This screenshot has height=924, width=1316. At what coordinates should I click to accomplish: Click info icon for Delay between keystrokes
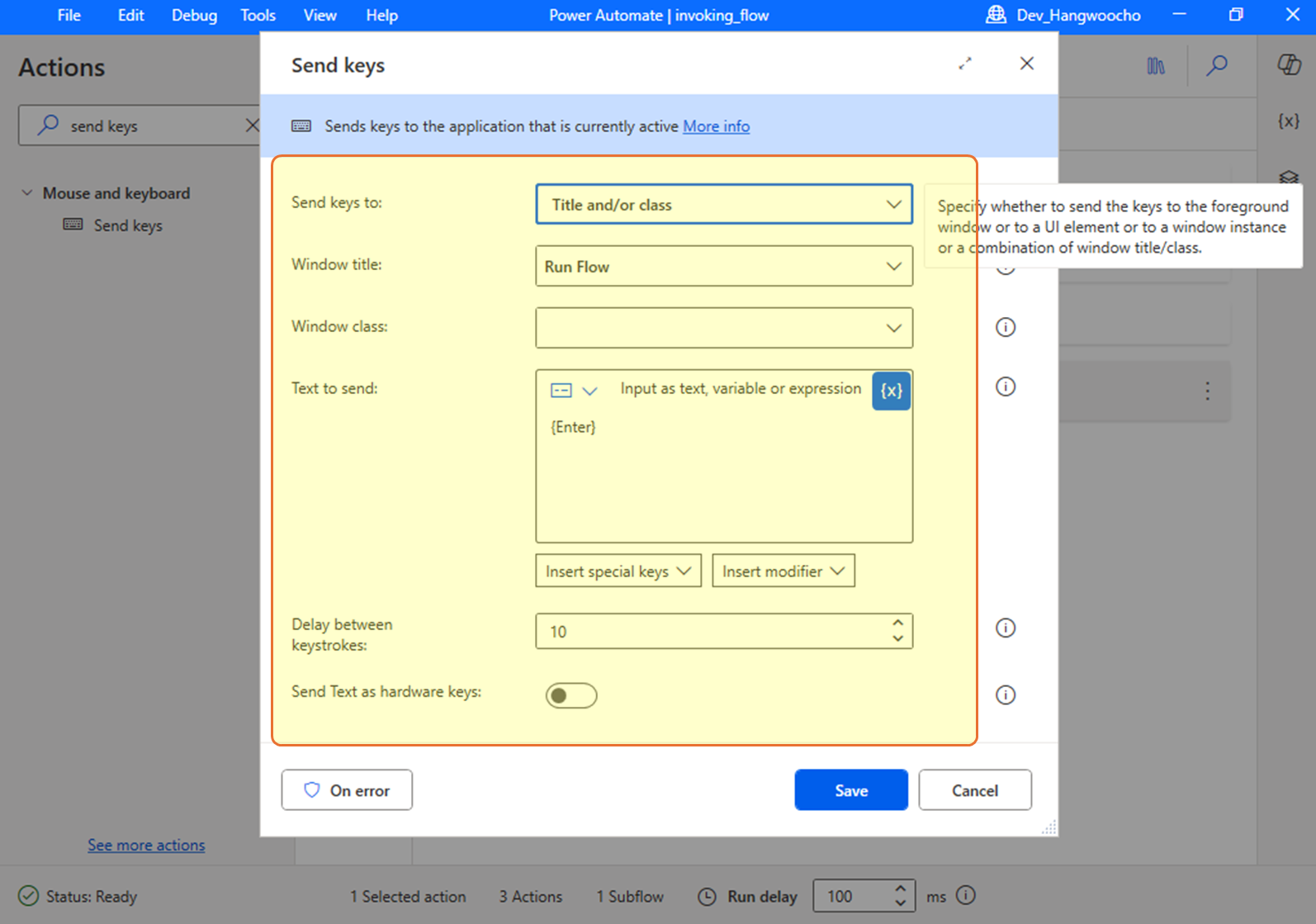(1005, 628)
